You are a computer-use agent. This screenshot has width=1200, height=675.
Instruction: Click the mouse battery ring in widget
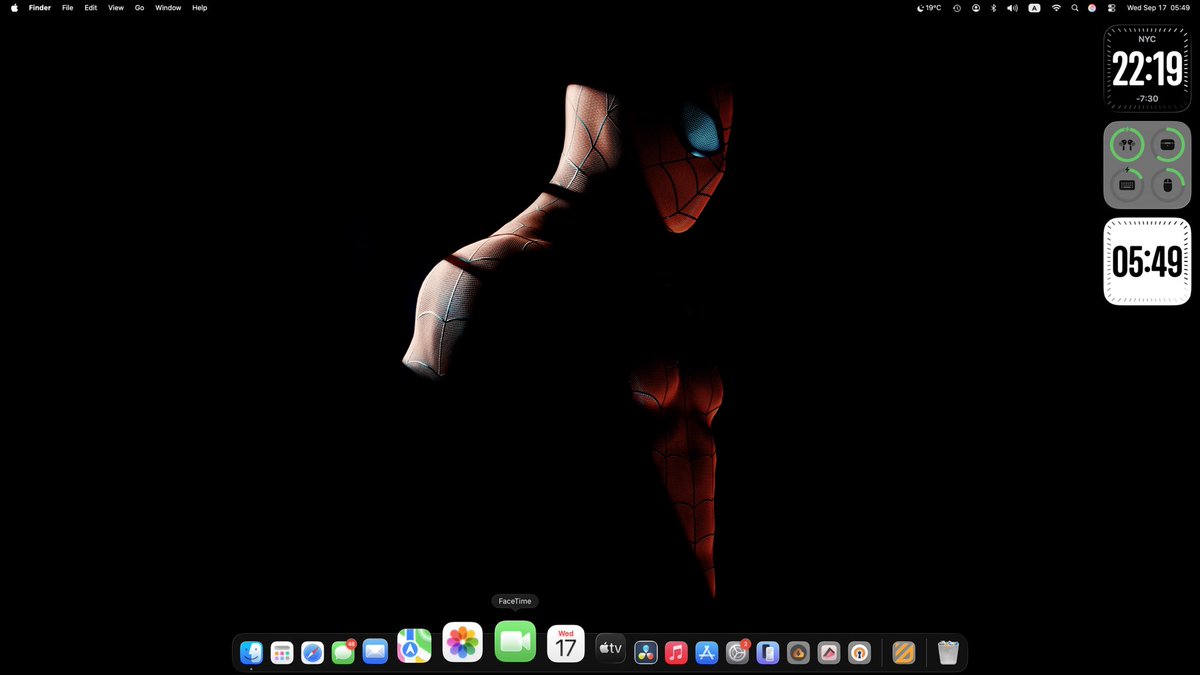click(x=1167, y=185)
